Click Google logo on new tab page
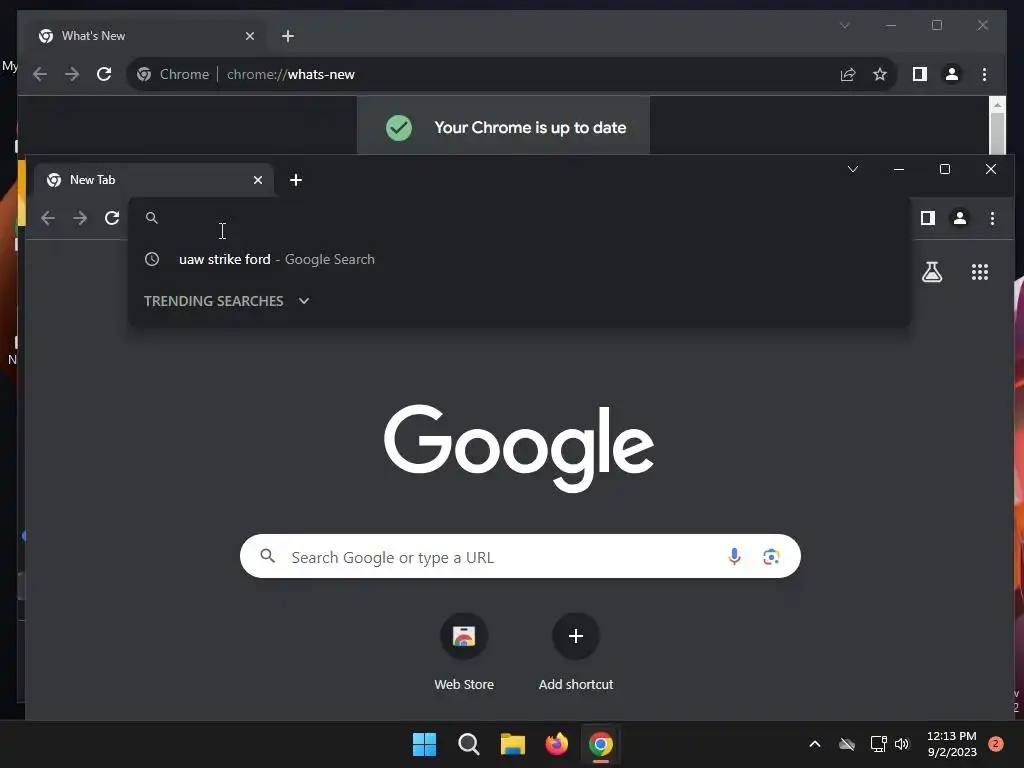 click(519, 447)
